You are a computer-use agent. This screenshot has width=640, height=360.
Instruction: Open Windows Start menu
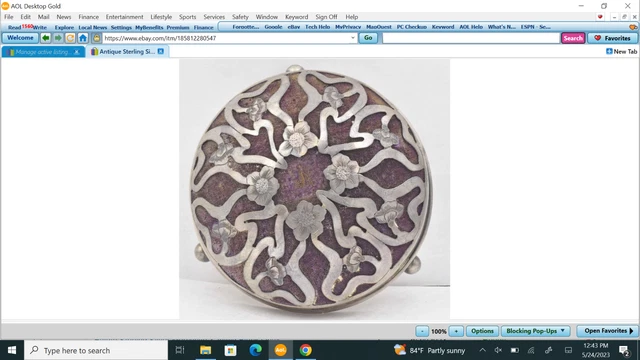coord(12,350)
